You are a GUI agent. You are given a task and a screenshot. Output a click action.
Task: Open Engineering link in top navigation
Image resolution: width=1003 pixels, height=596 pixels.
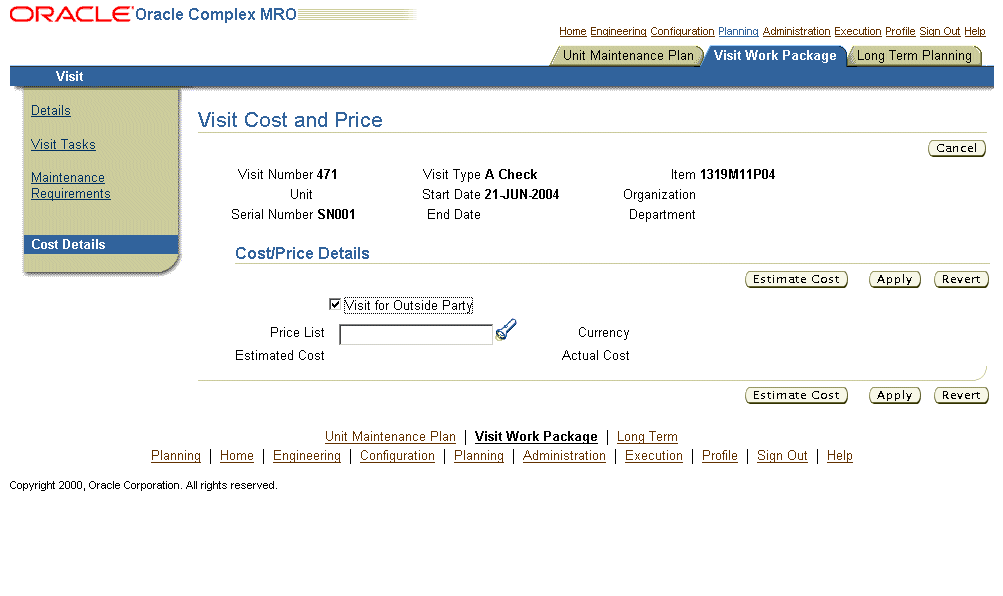click(618, 31)
